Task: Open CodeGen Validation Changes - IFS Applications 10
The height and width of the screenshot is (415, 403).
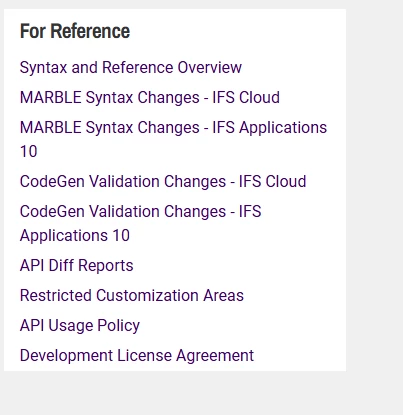Action: (140, 223)
